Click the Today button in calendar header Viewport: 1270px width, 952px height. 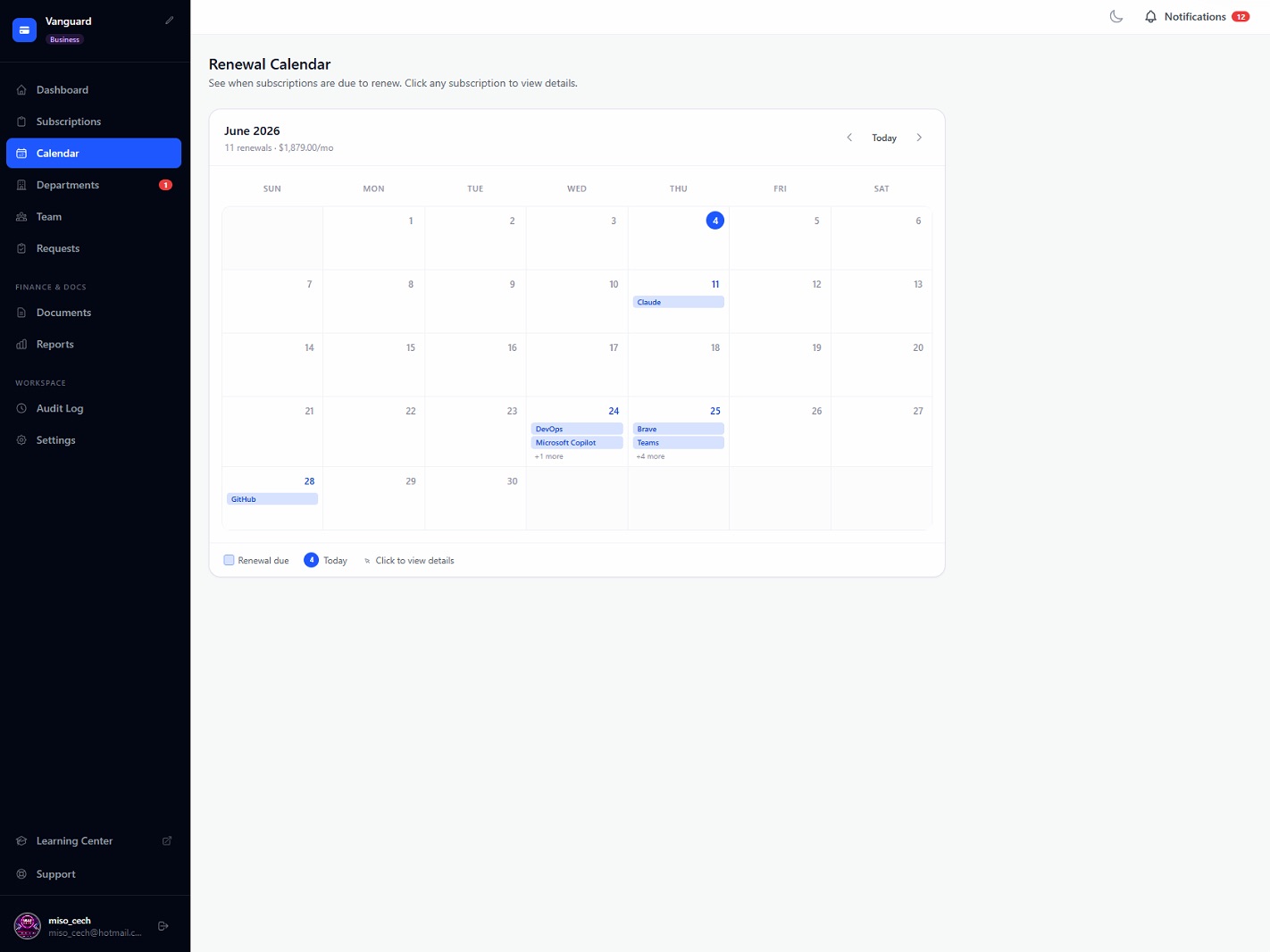[x=884, y=138]
